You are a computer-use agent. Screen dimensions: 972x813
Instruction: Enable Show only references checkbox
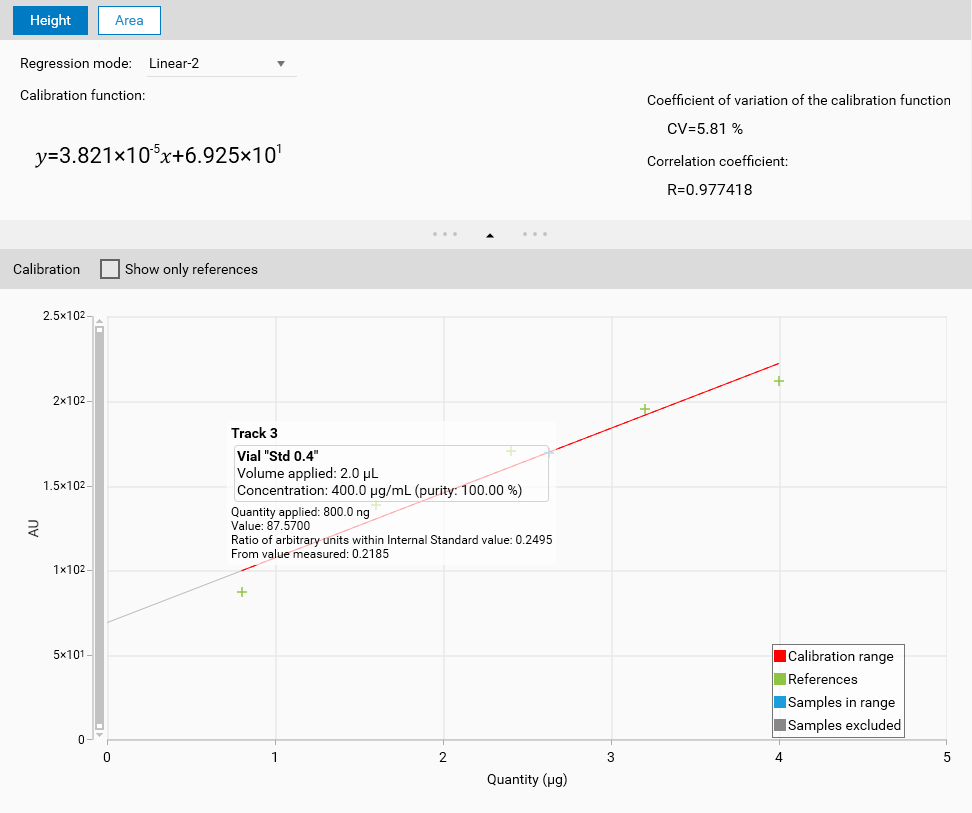pos(110,269)
